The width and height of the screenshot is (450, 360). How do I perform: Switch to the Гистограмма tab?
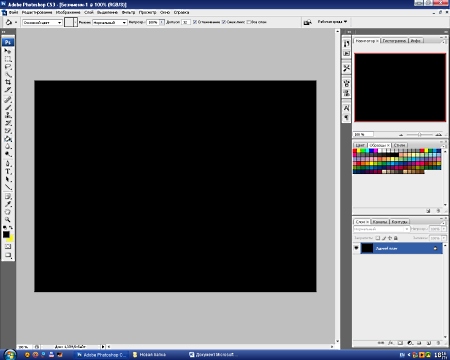click(394, 41)
